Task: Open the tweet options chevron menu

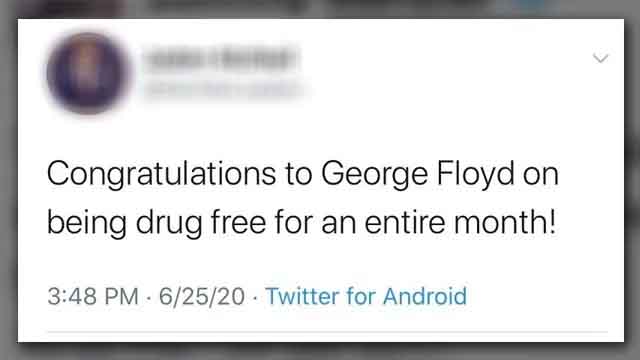Action: [x=600, y=58]
